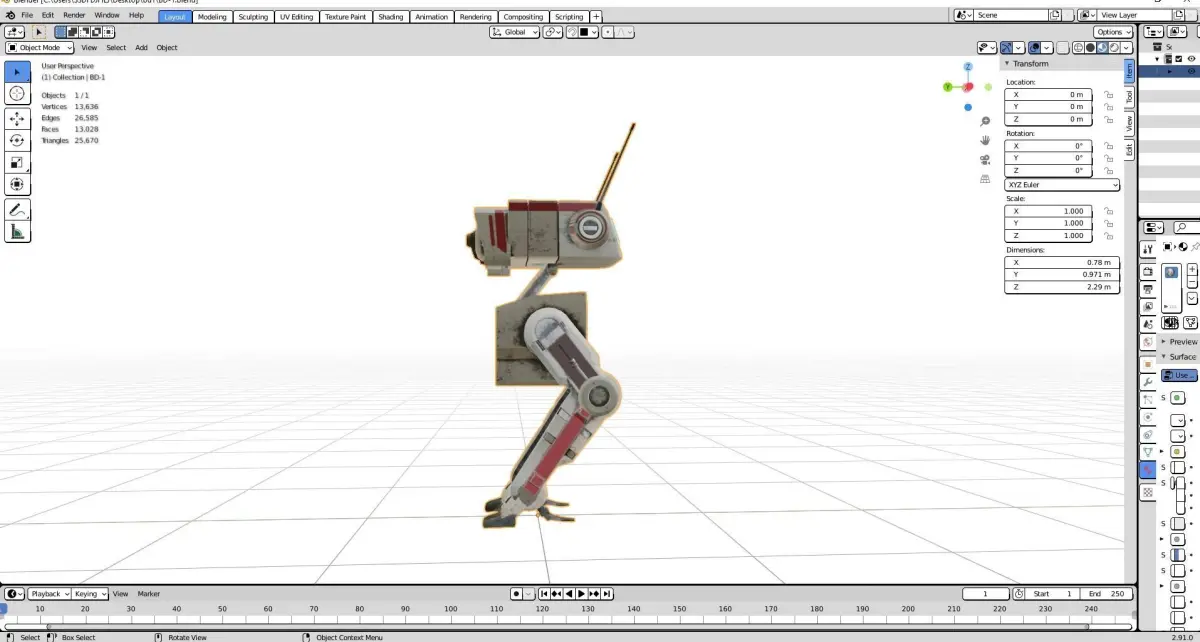Toggle the lock for Scale X

click(1108, 211)
